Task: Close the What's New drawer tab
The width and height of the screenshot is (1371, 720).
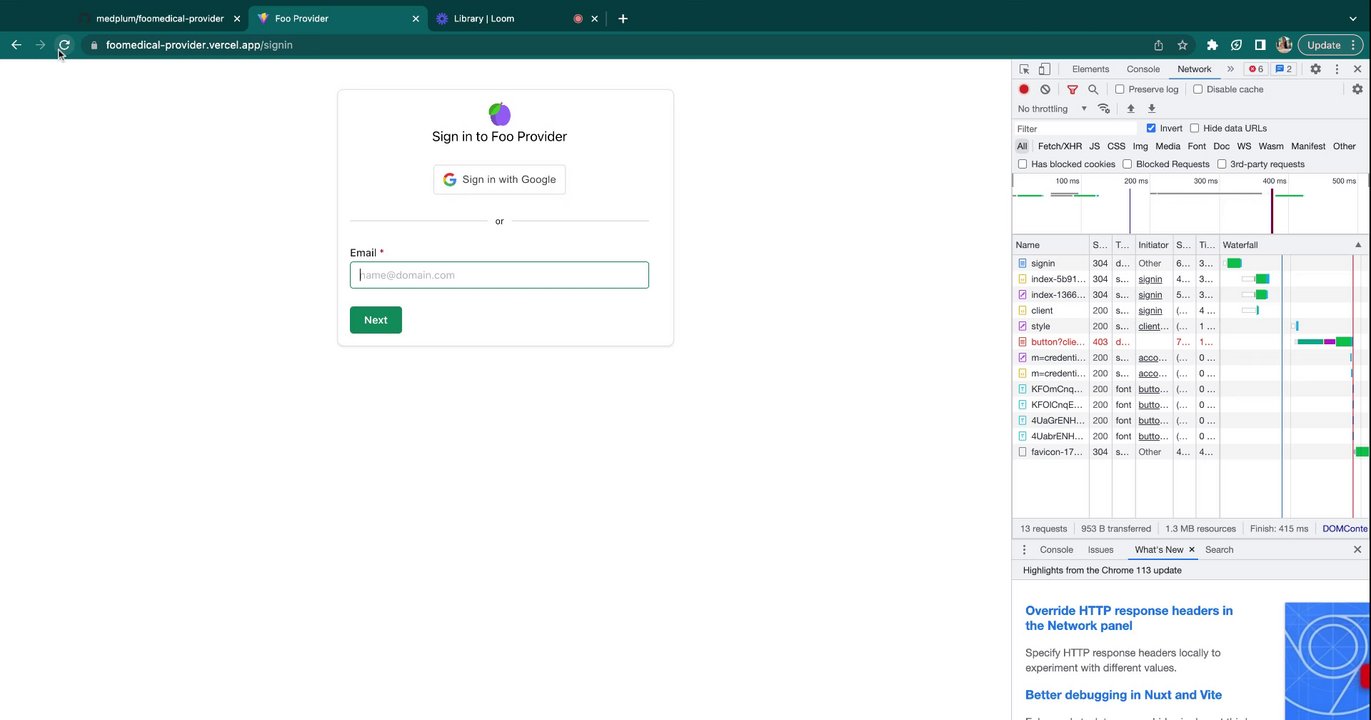Action: coord(1191,550)
